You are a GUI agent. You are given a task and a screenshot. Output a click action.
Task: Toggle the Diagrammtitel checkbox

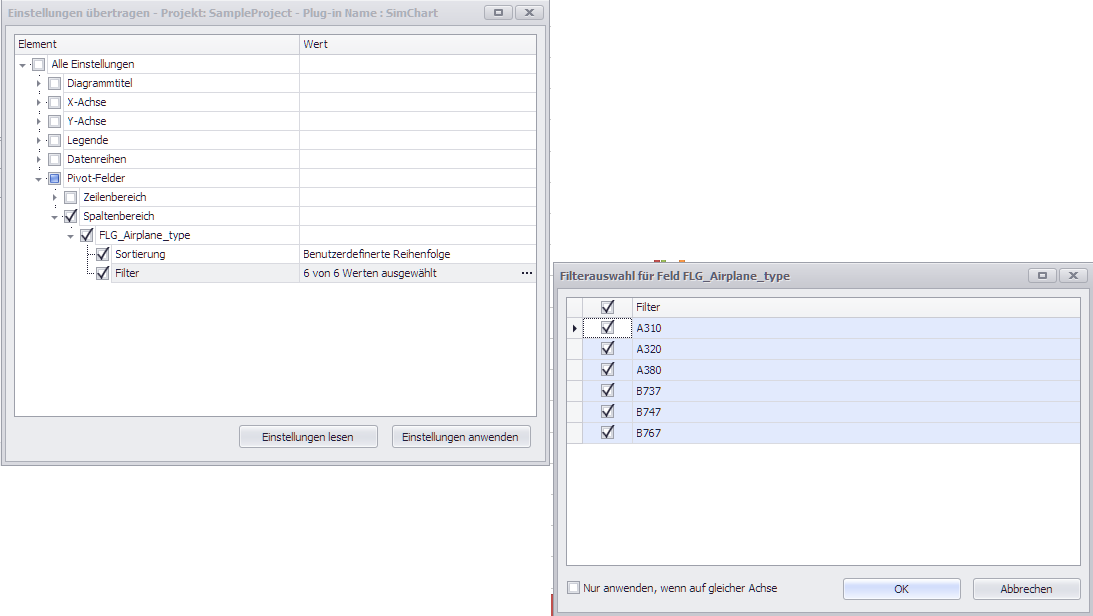(55, 83)
